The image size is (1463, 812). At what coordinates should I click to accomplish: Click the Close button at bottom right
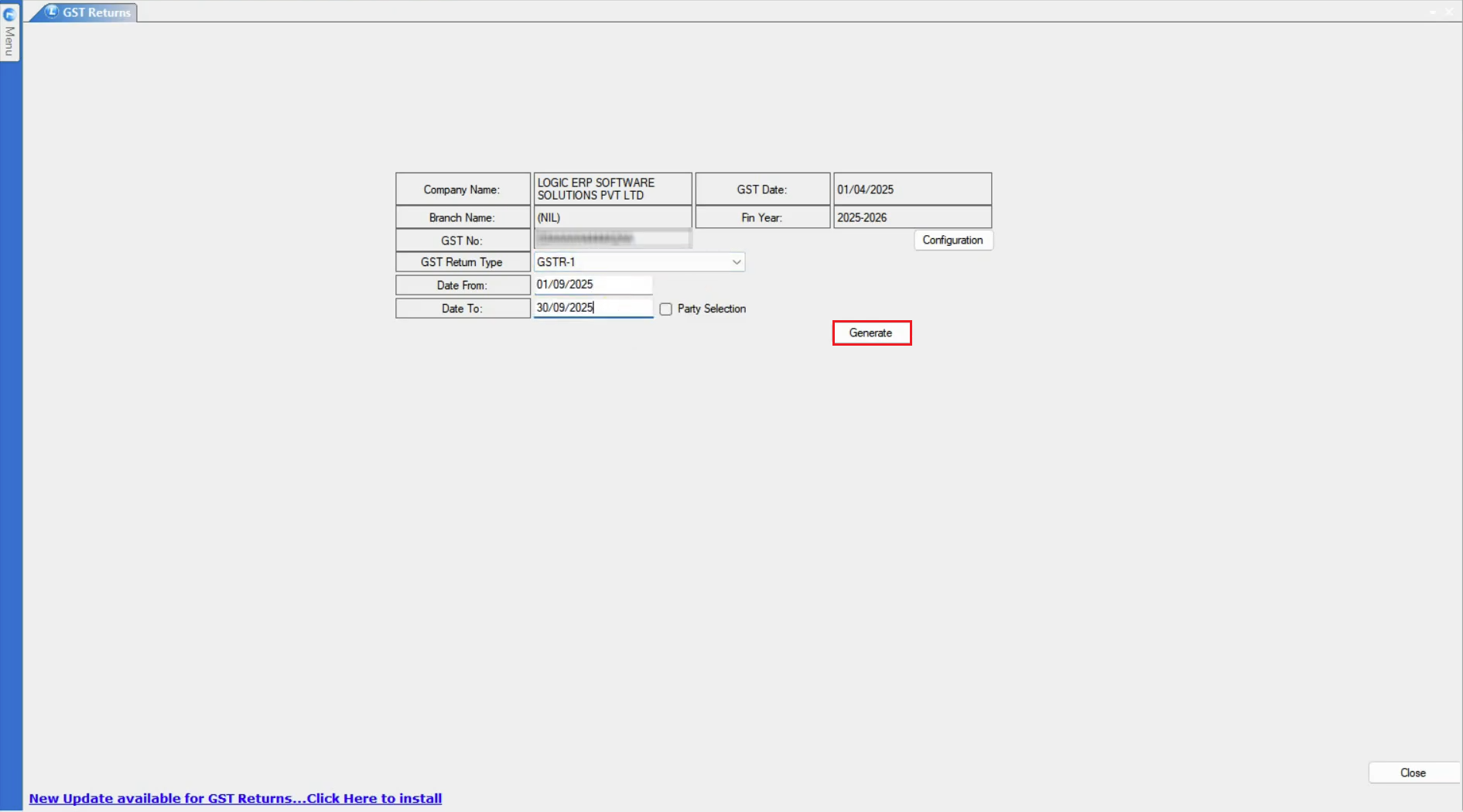point(1412,773)
